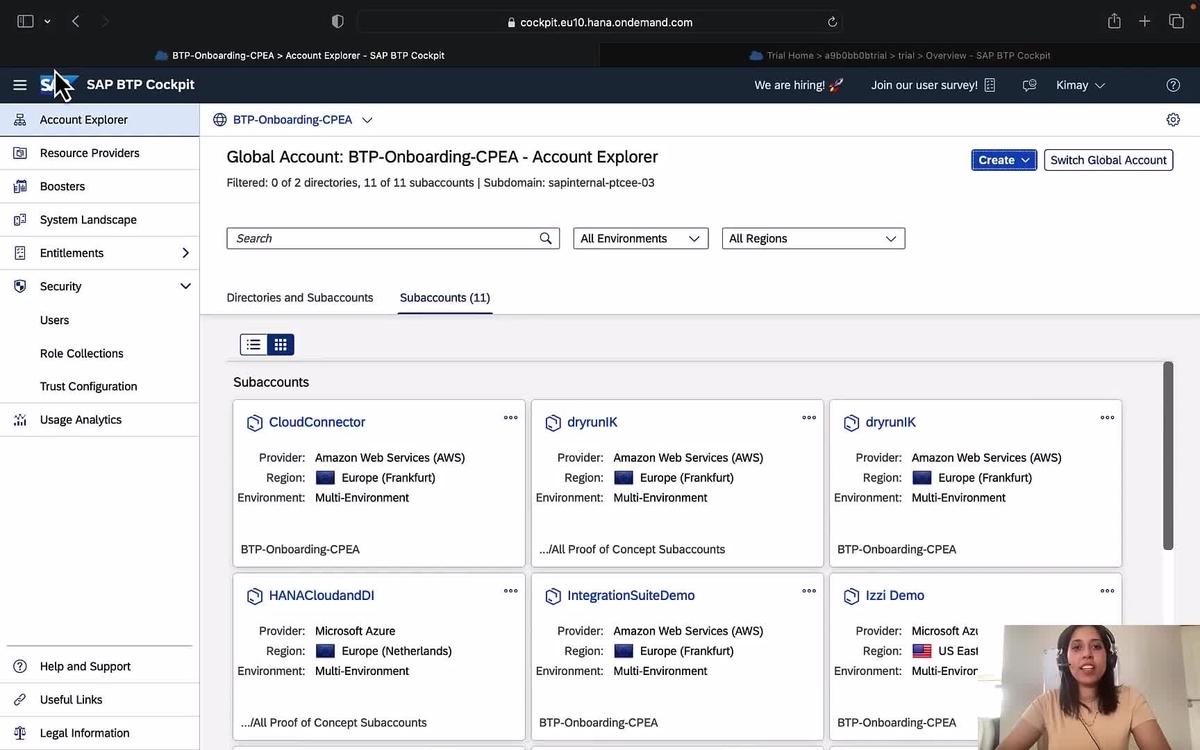Expand the Entitlements menu chevron
Viewport: 1200px width, 750px height.
tap(185, 253)
